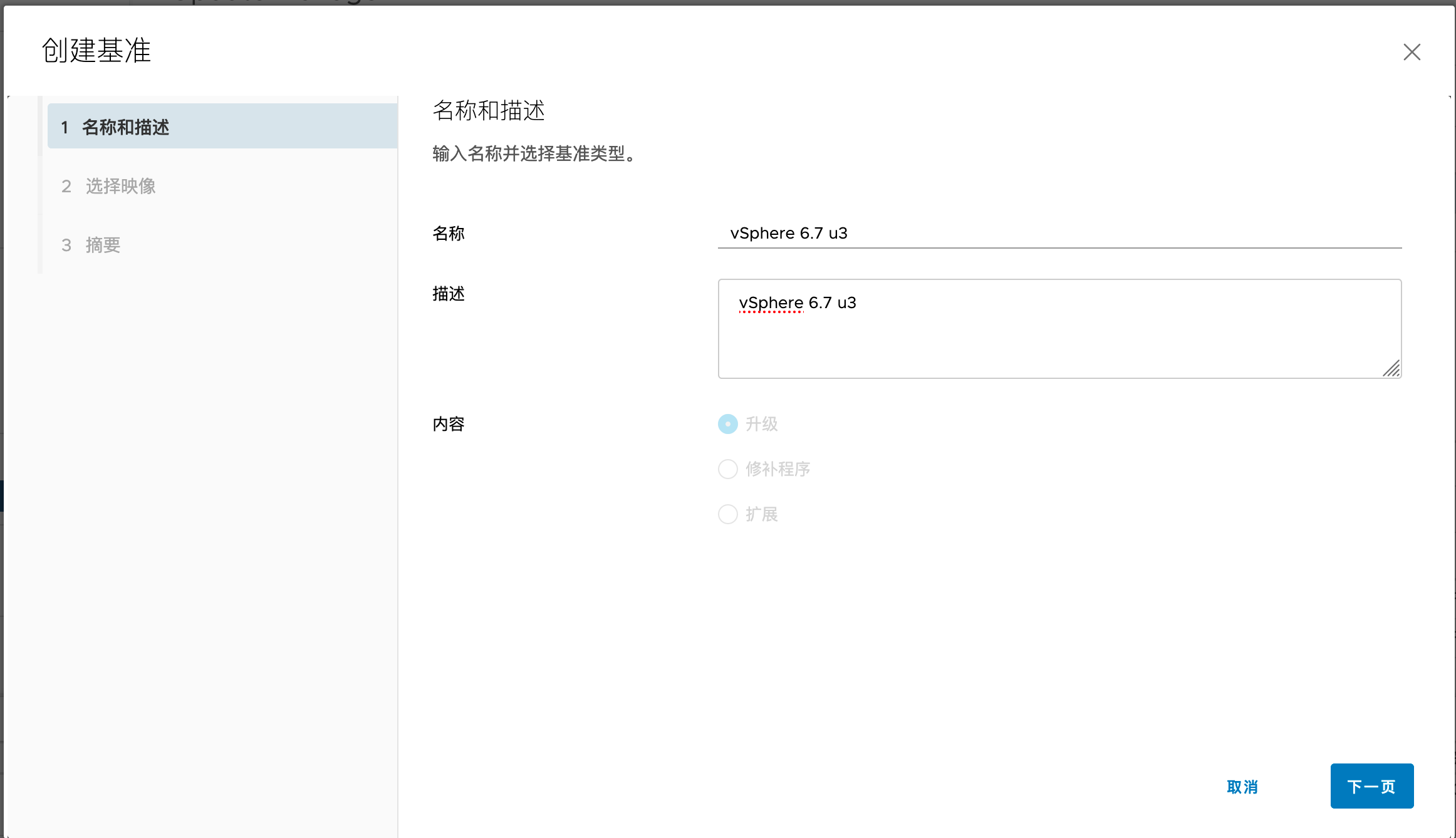Click the 下一页 button
Viewport: 1456px width, 838px height.
(x=1371, y=786)
